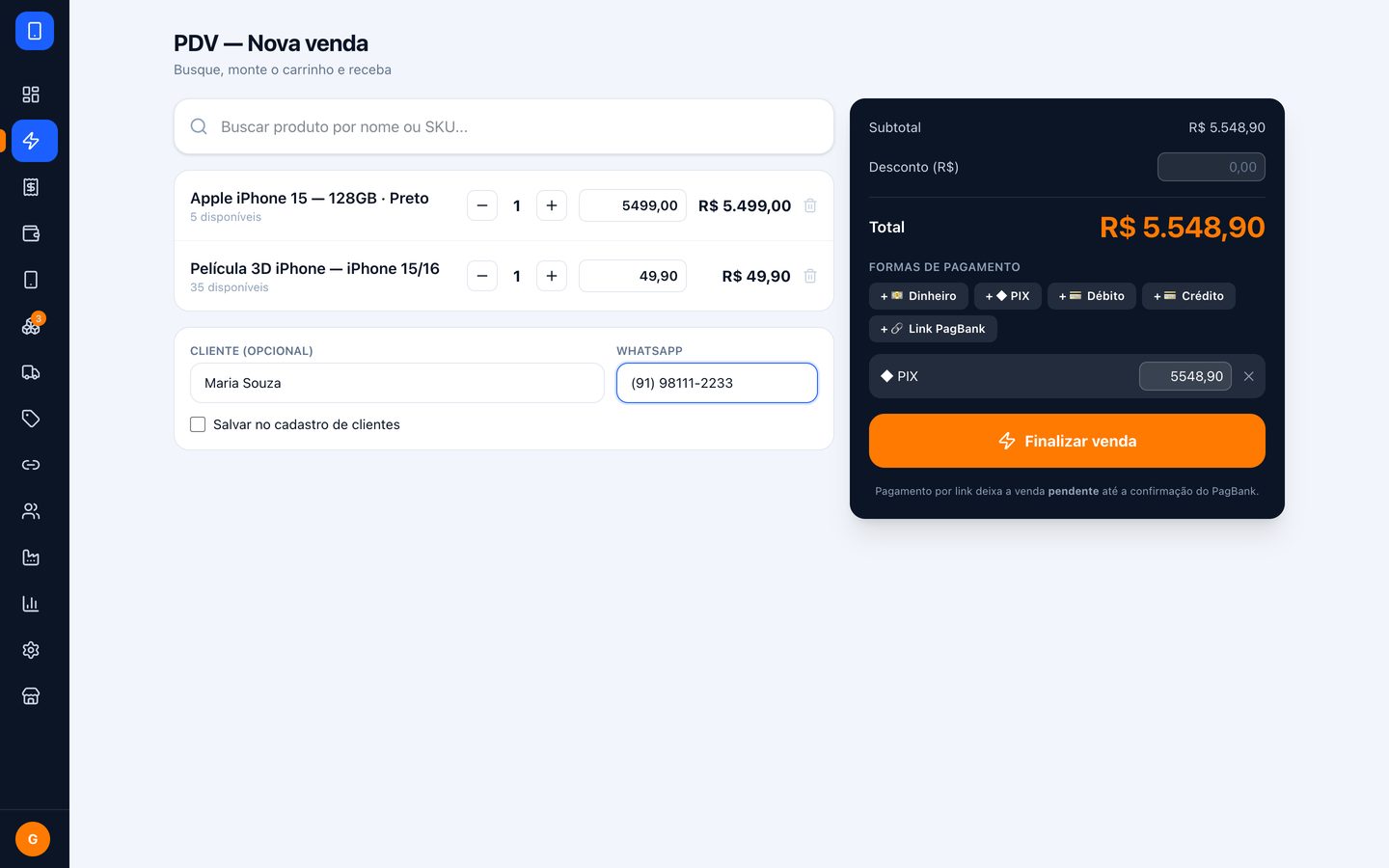Viewport: 1389px width, 868px height.
Task: Click product name Apple iPhone 15 — 128GB · Preto
Action: (310, 198)
